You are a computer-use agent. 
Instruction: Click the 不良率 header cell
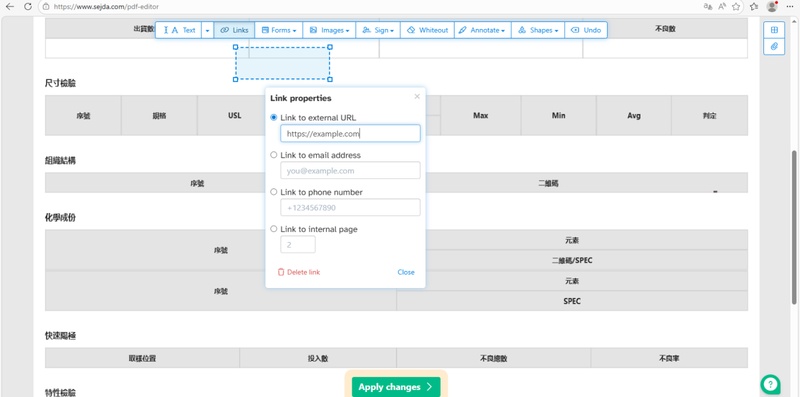(669, 358)
